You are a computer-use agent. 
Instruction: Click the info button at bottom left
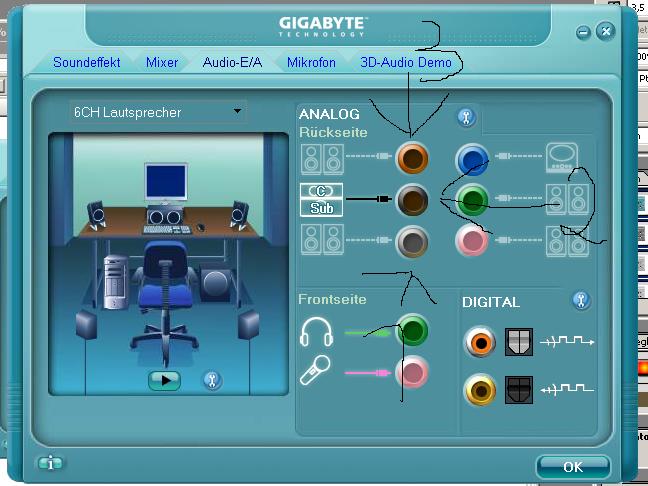[x=50, y=463]
